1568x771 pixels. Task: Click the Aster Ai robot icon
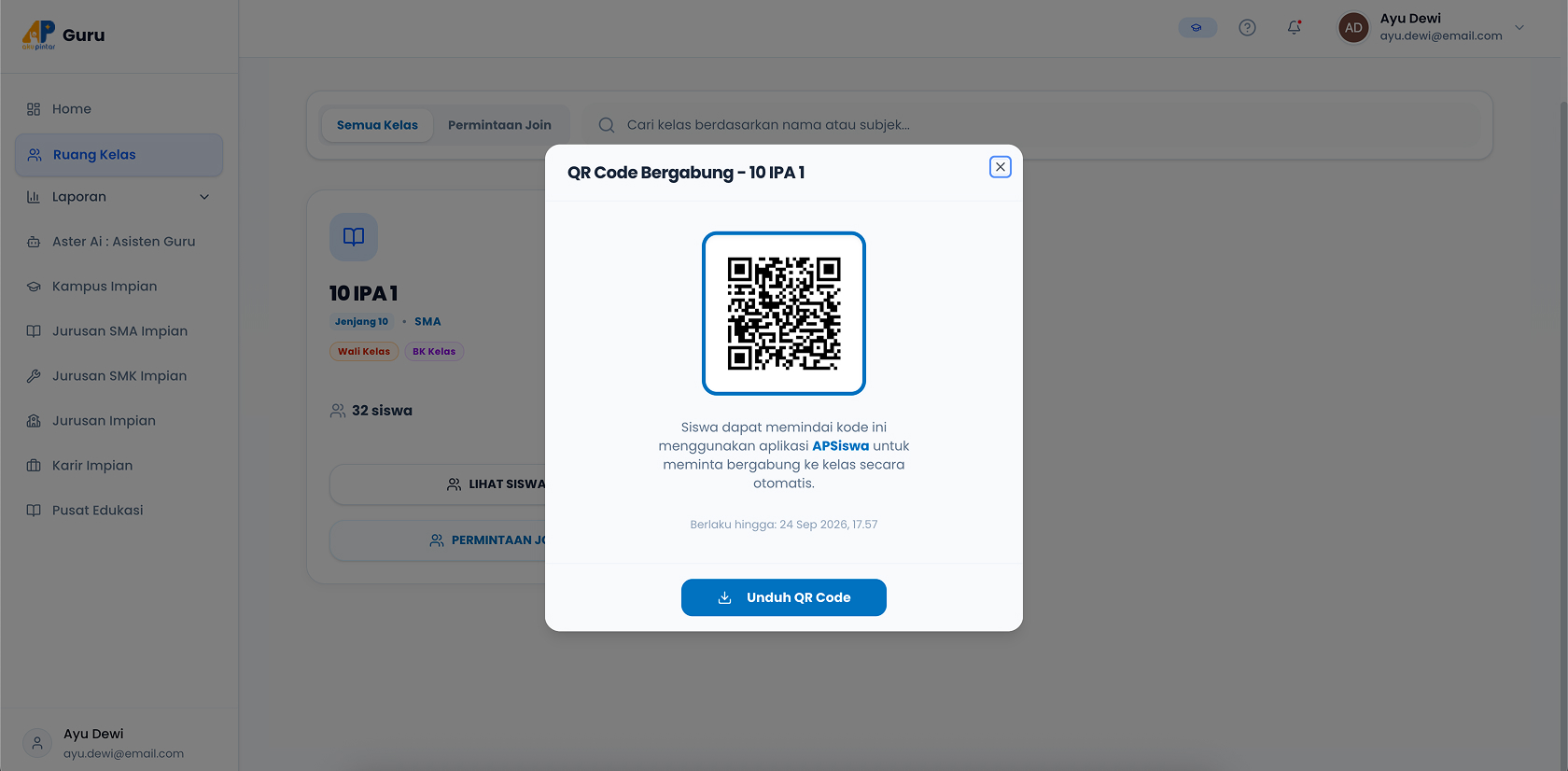34,242
